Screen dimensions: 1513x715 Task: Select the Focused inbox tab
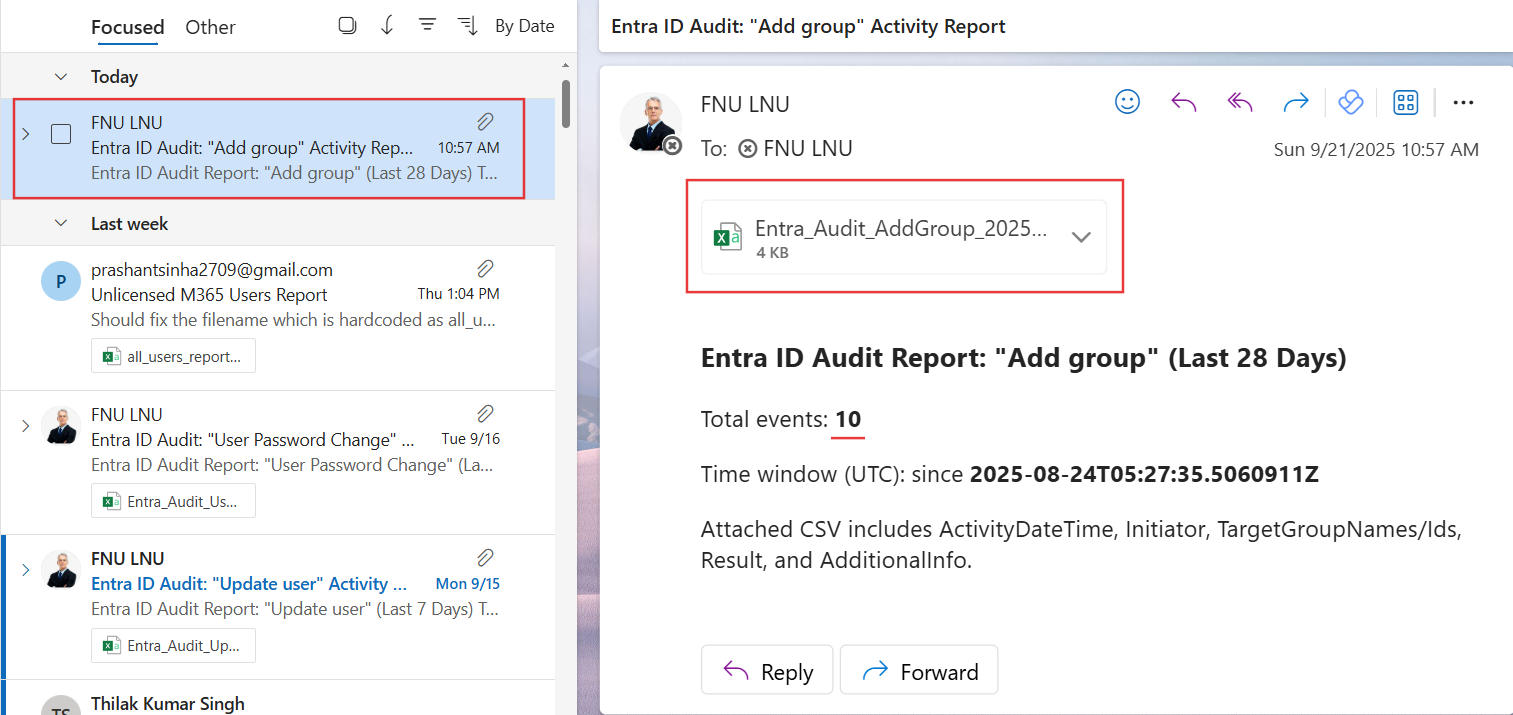[127, 27]
